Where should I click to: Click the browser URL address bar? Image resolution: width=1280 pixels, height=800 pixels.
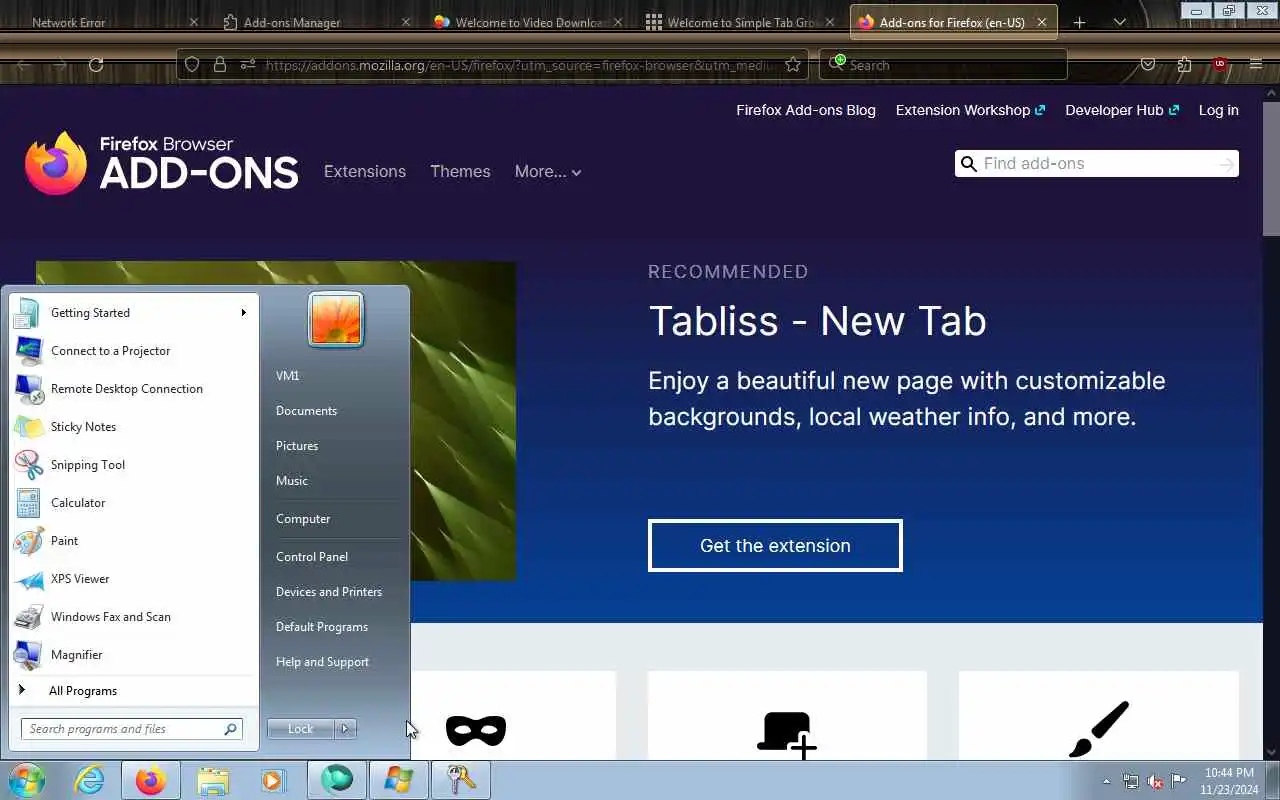point(492,65)
